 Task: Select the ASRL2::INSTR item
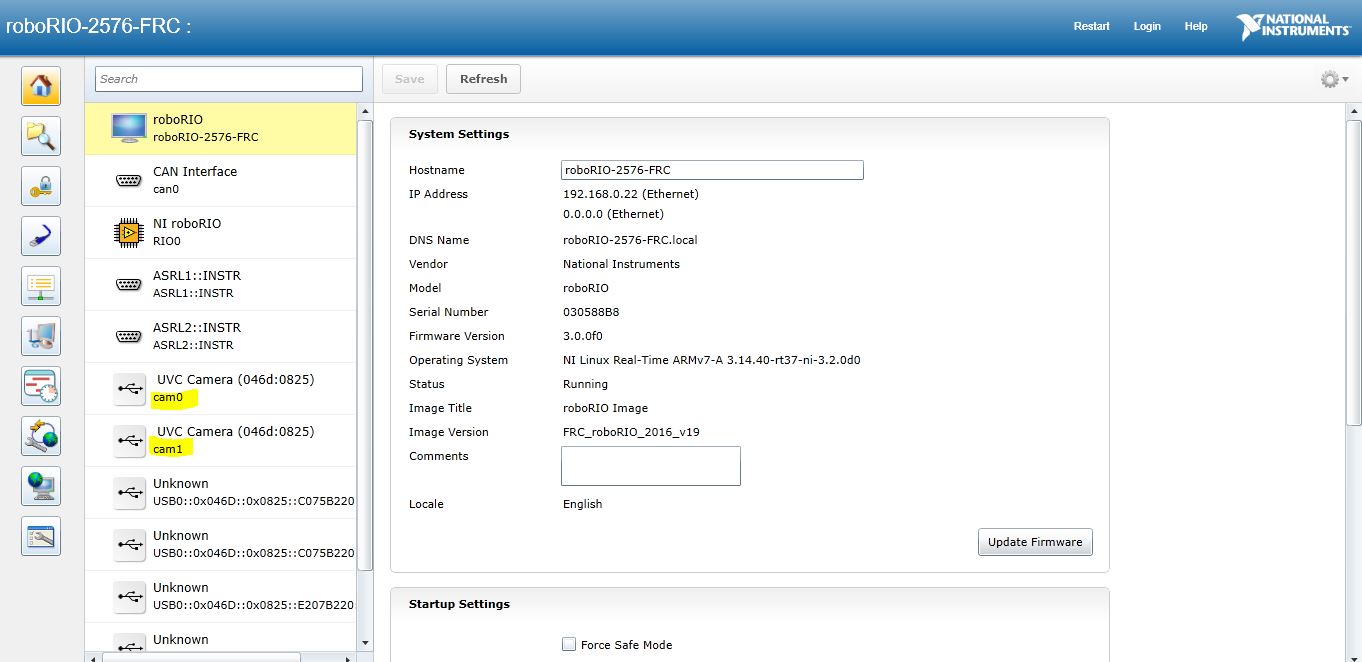coord(220,336)
